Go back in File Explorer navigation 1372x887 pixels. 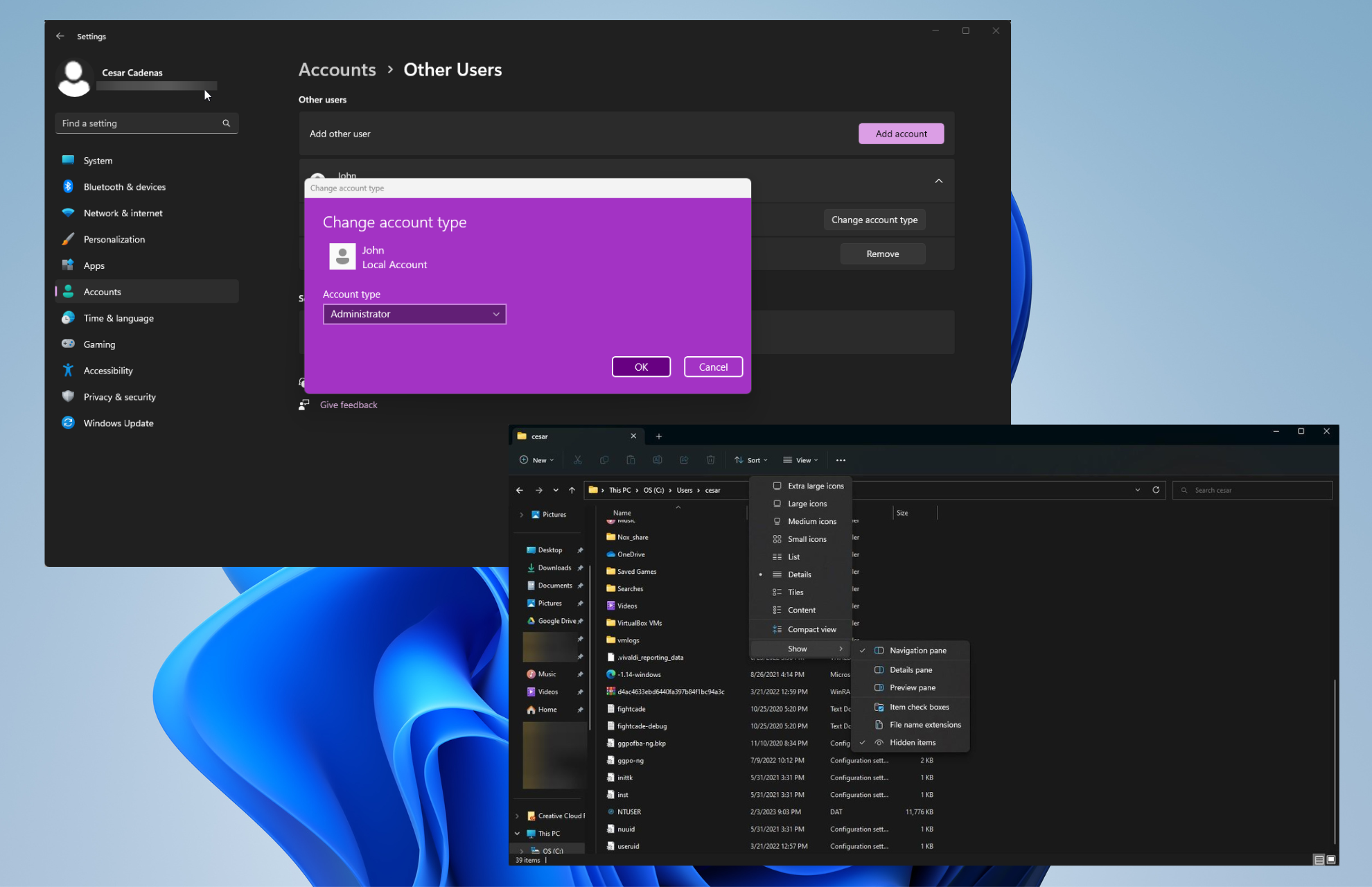pyautogui.click(x=520, y=490)
